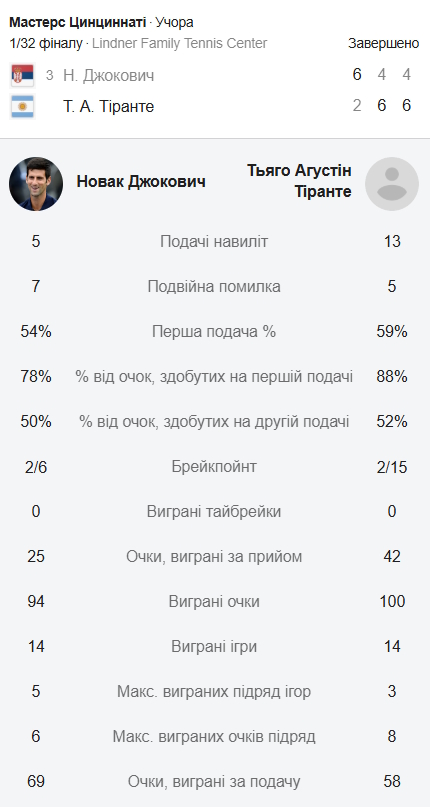
Task: Select the Подачі навиліт statistic row
Action: [215, 241]
